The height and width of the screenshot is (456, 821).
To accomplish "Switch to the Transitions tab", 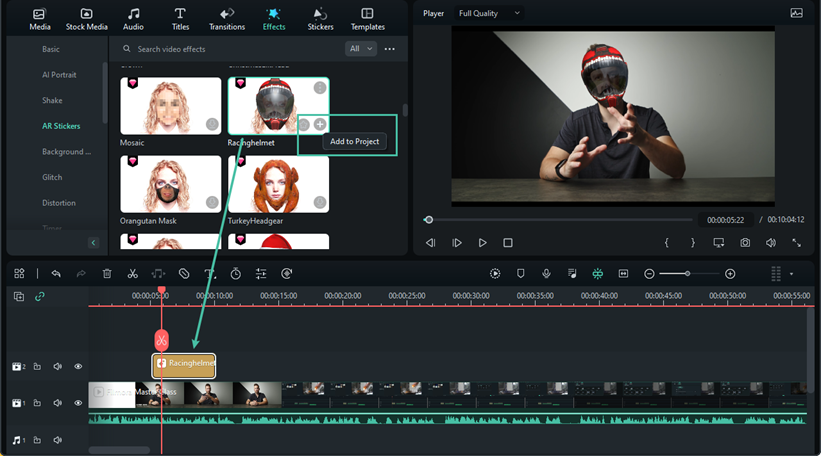I will [x=227, y=19].
